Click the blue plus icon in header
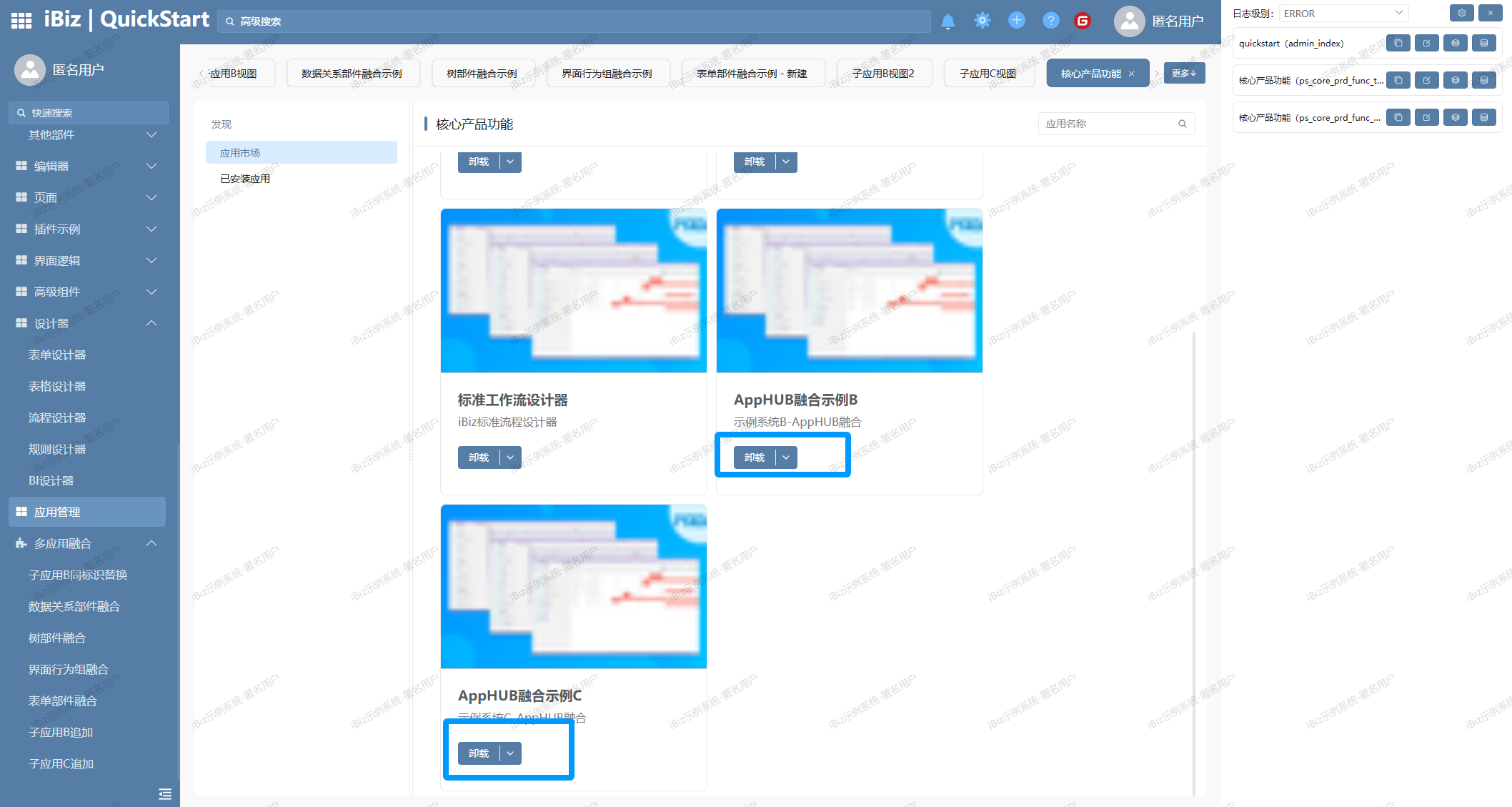Viewport: 1512px width, 807px height. click(1016, 21)
